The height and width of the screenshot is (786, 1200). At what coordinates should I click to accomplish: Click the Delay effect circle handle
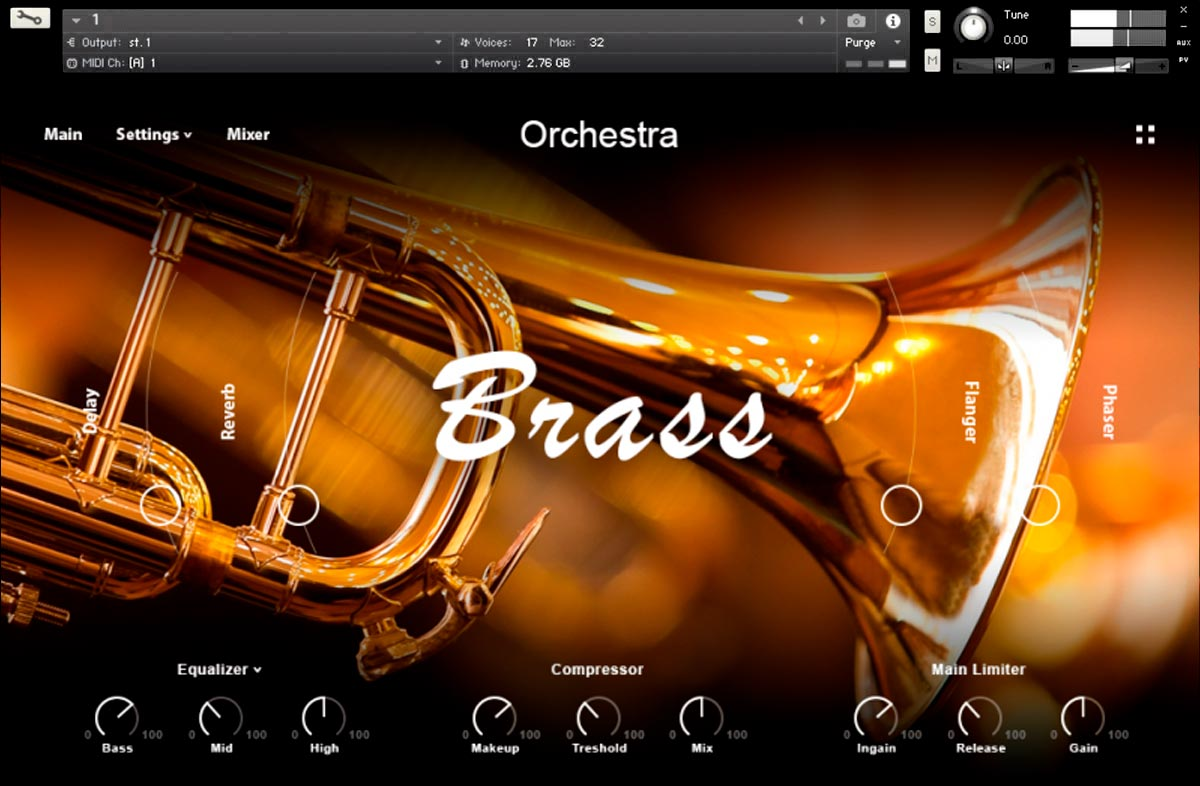point(160,505)
